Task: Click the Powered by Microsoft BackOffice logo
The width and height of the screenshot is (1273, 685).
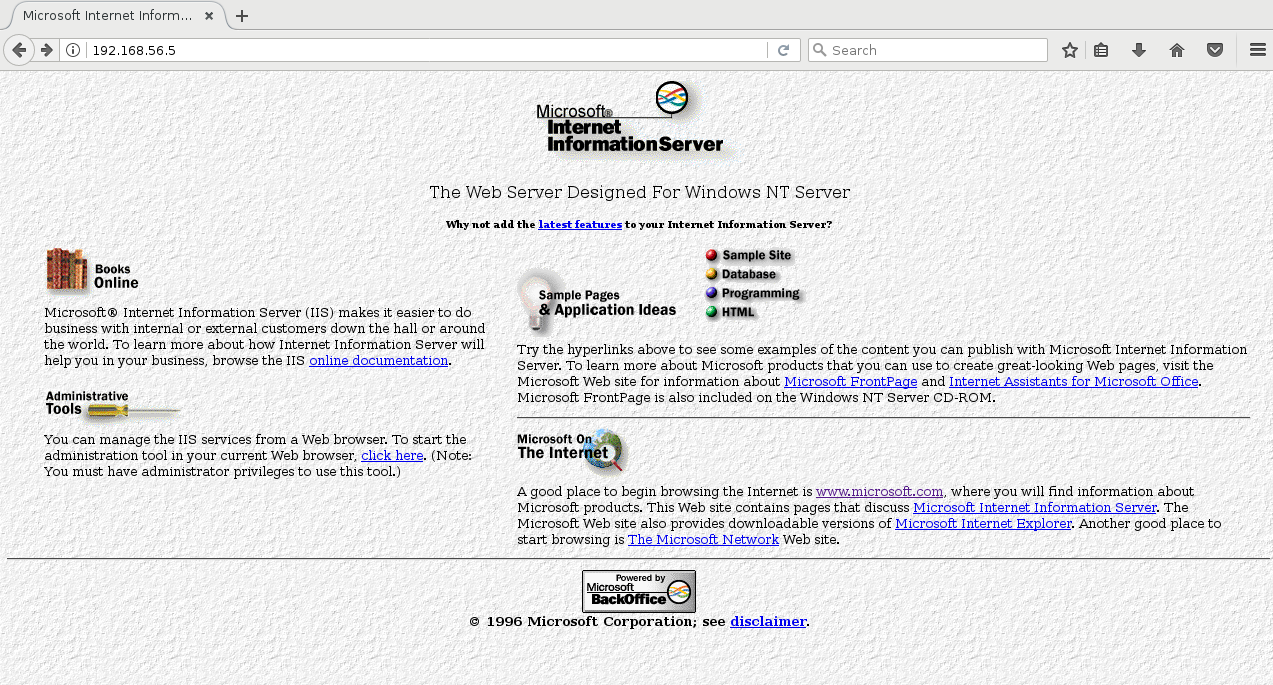Action: [x=638, y=591]
